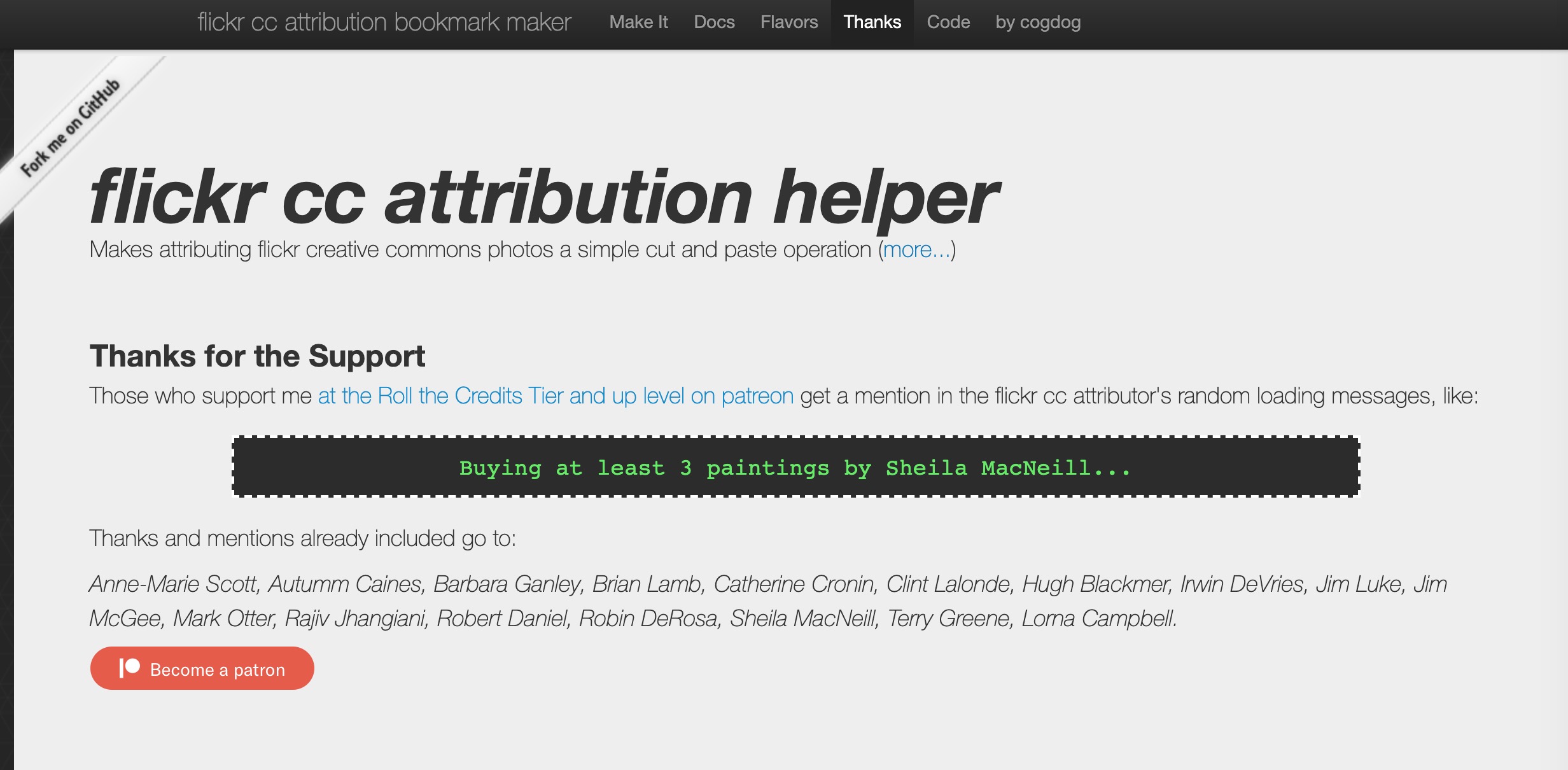Viewport: 1568px width, 770px height.
Task: Click the Fork me on GitHub ribbon
Action: 71,127
